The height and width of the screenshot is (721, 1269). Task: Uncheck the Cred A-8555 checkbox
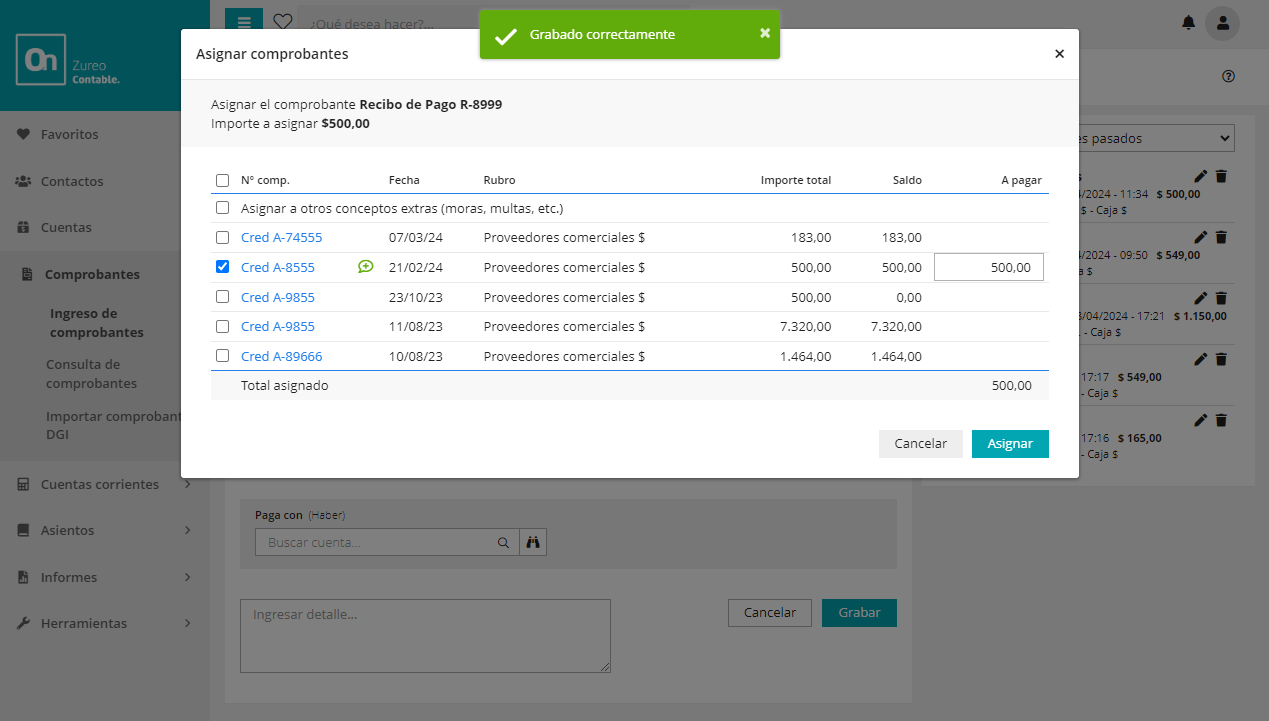[x=222, y=267]
